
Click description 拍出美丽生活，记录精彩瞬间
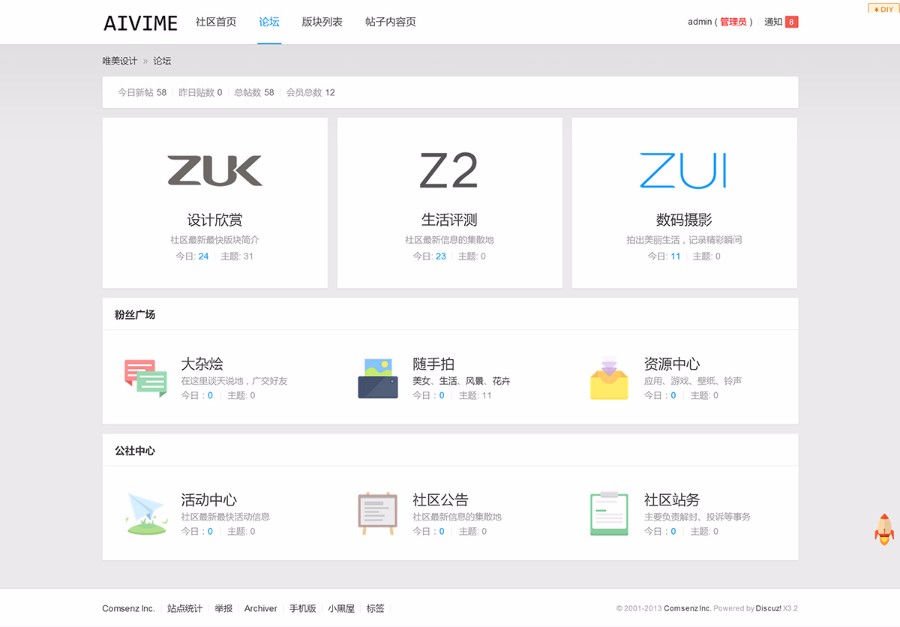click(684, 240)
